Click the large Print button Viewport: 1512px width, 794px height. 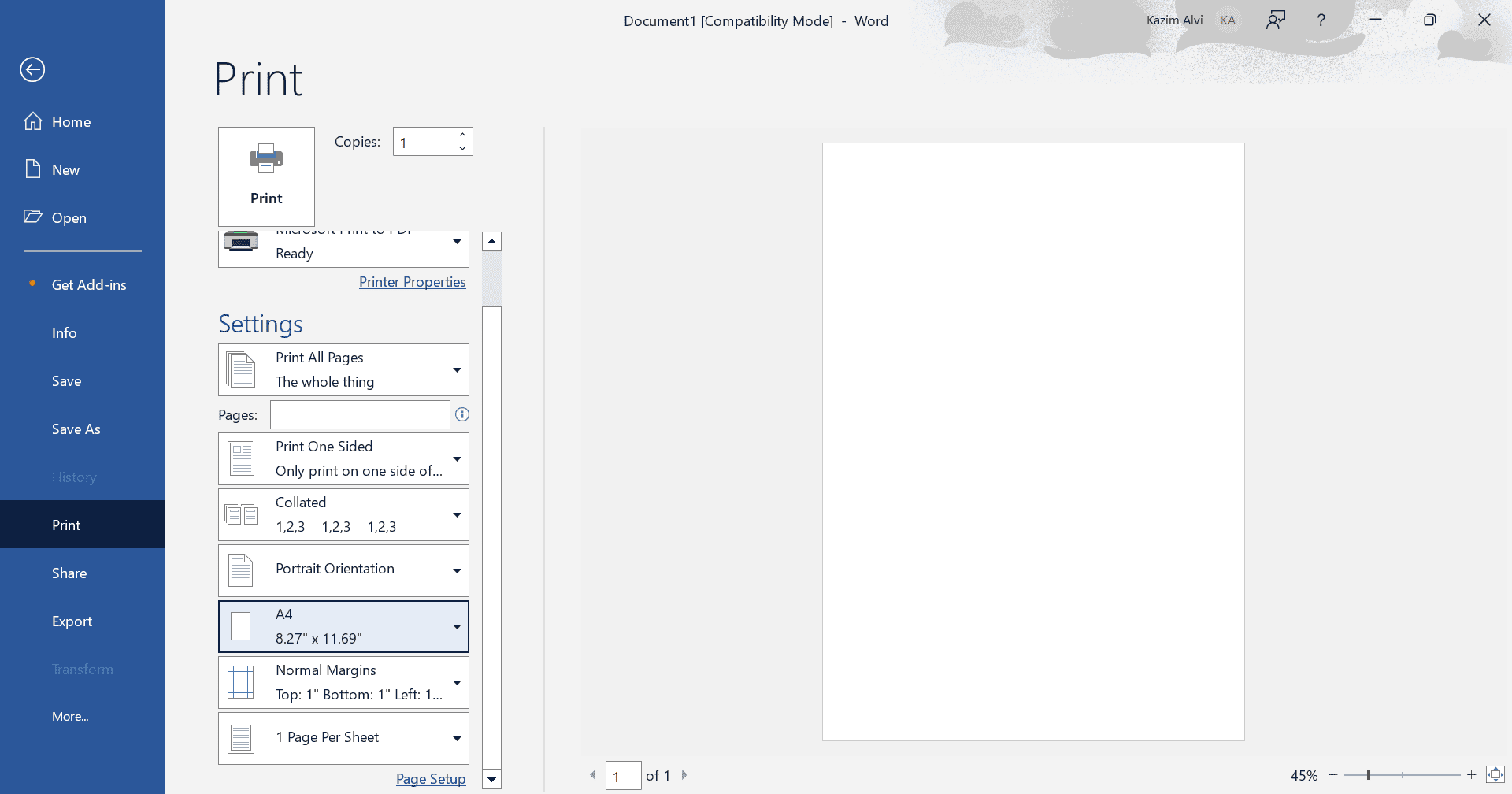266,176
